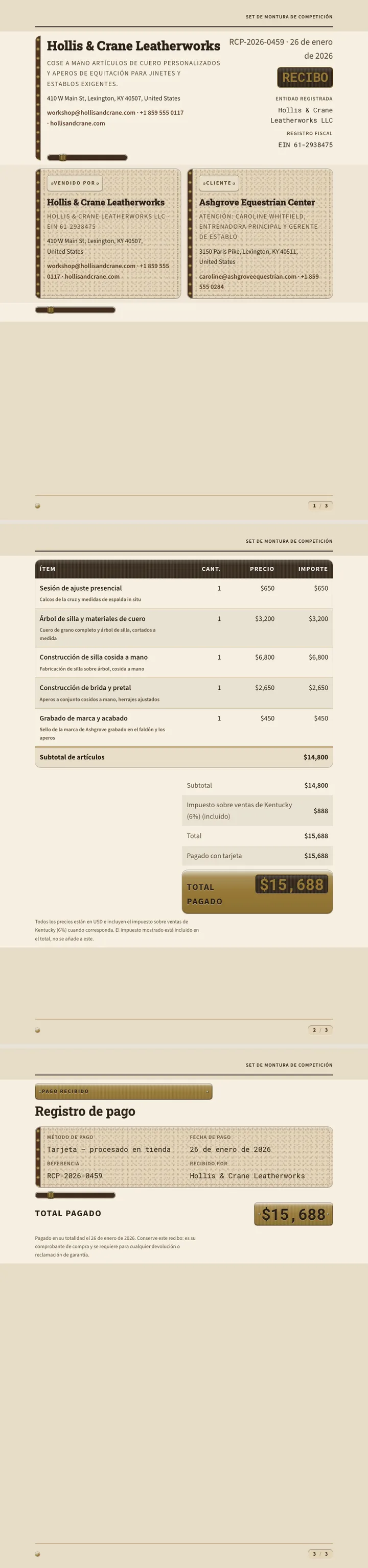Click the TOTAL PAGADO $15,688 plaque

click(257, 892)
